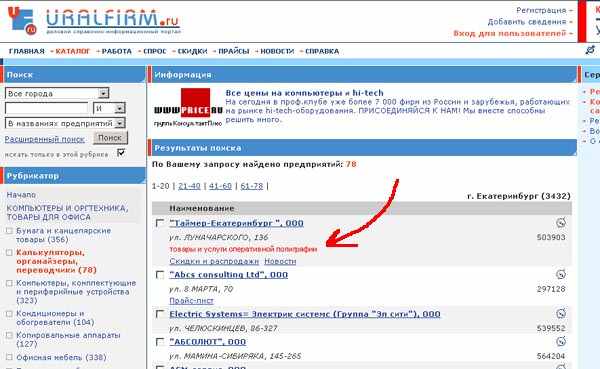Open the 'И' logic operator dropdown
600x369 pixels.
click(x=119, y=108)
